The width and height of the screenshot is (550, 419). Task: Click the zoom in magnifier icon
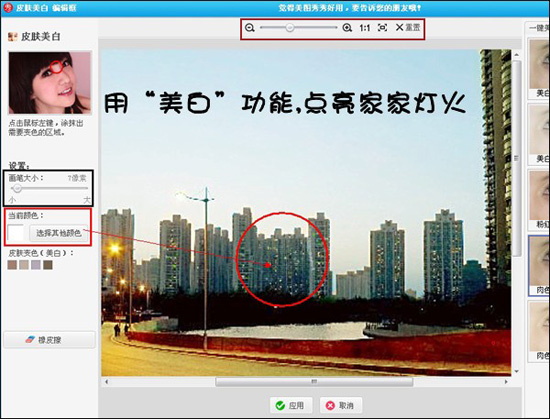347,28
